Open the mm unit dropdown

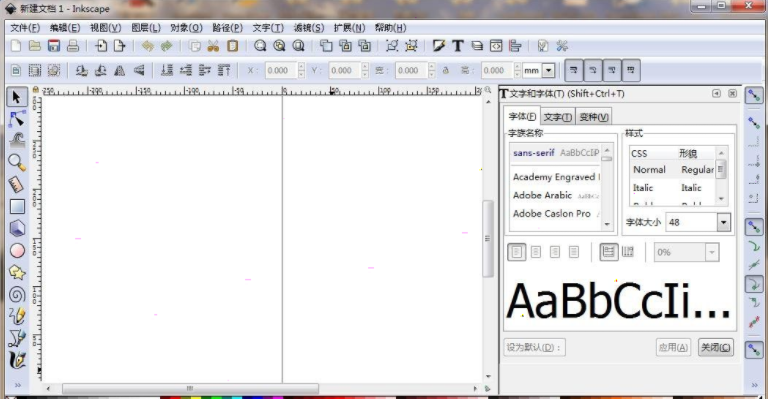pos(549,70)
